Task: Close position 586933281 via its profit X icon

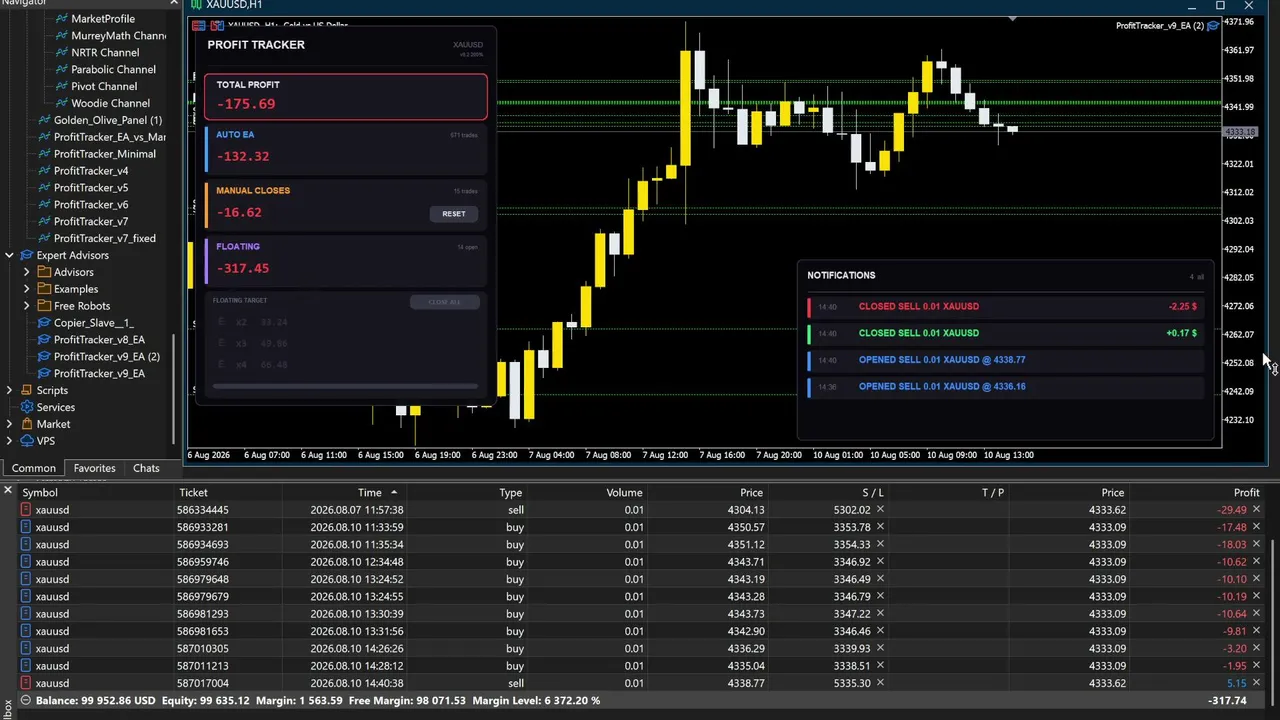Action: (1256, 527)
